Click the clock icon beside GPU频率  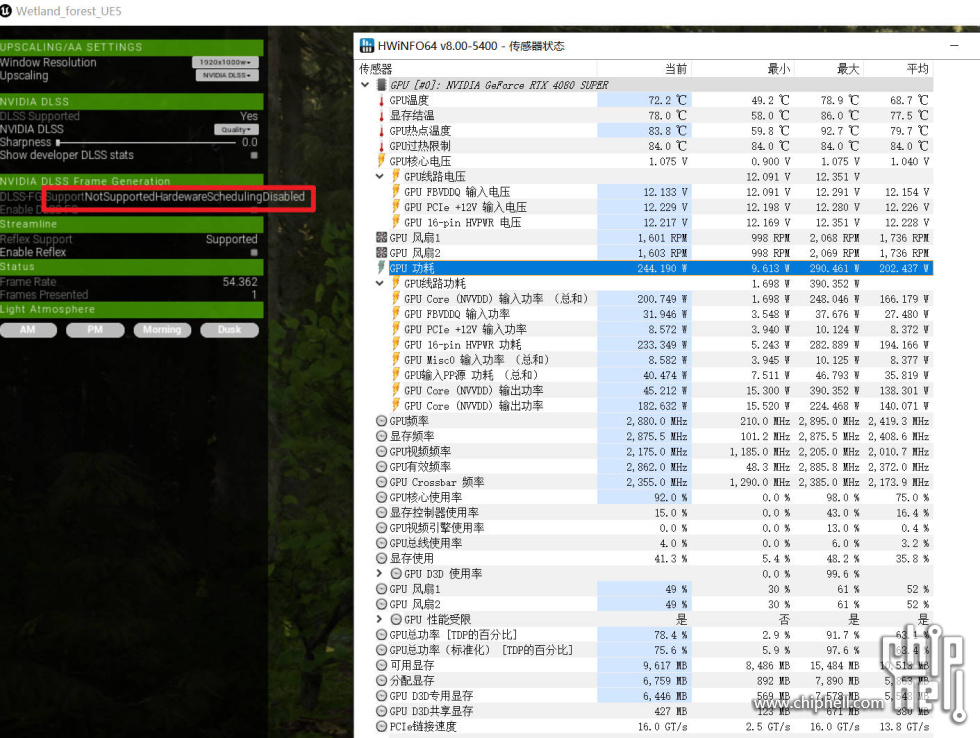381,421
